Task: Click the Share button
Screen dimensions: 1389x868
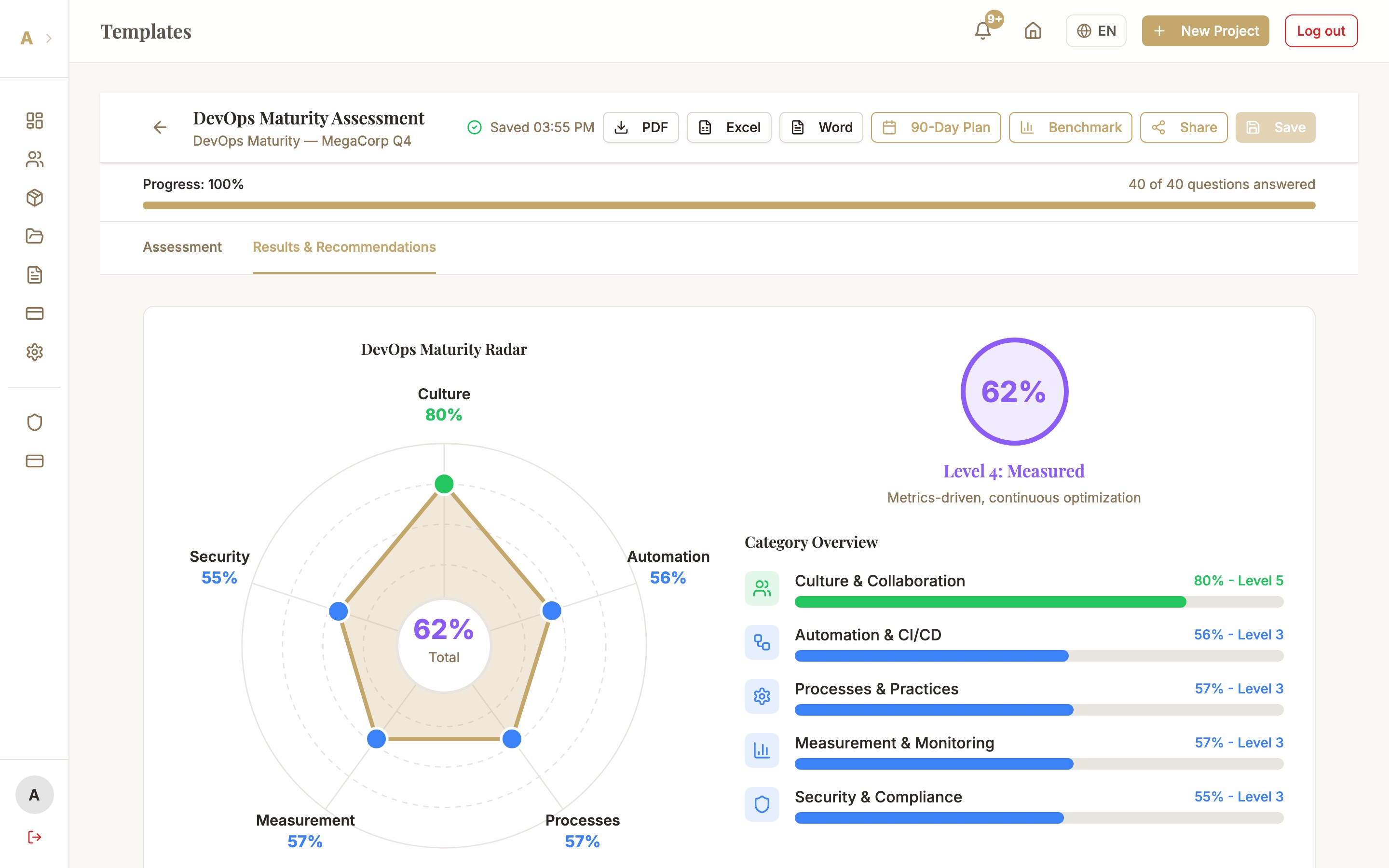Action: point(1184,127)
